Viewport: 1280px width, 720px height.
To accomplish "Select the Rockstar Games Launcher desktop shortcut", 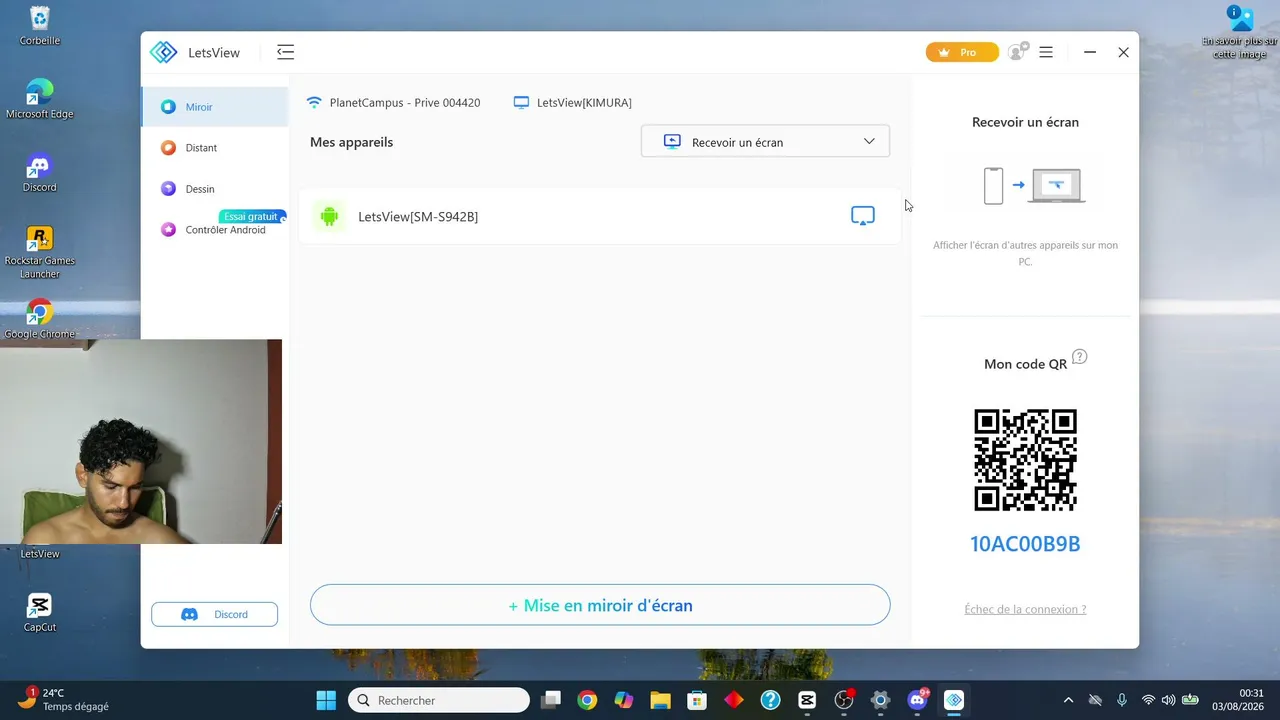I will (x=40, y=253).
